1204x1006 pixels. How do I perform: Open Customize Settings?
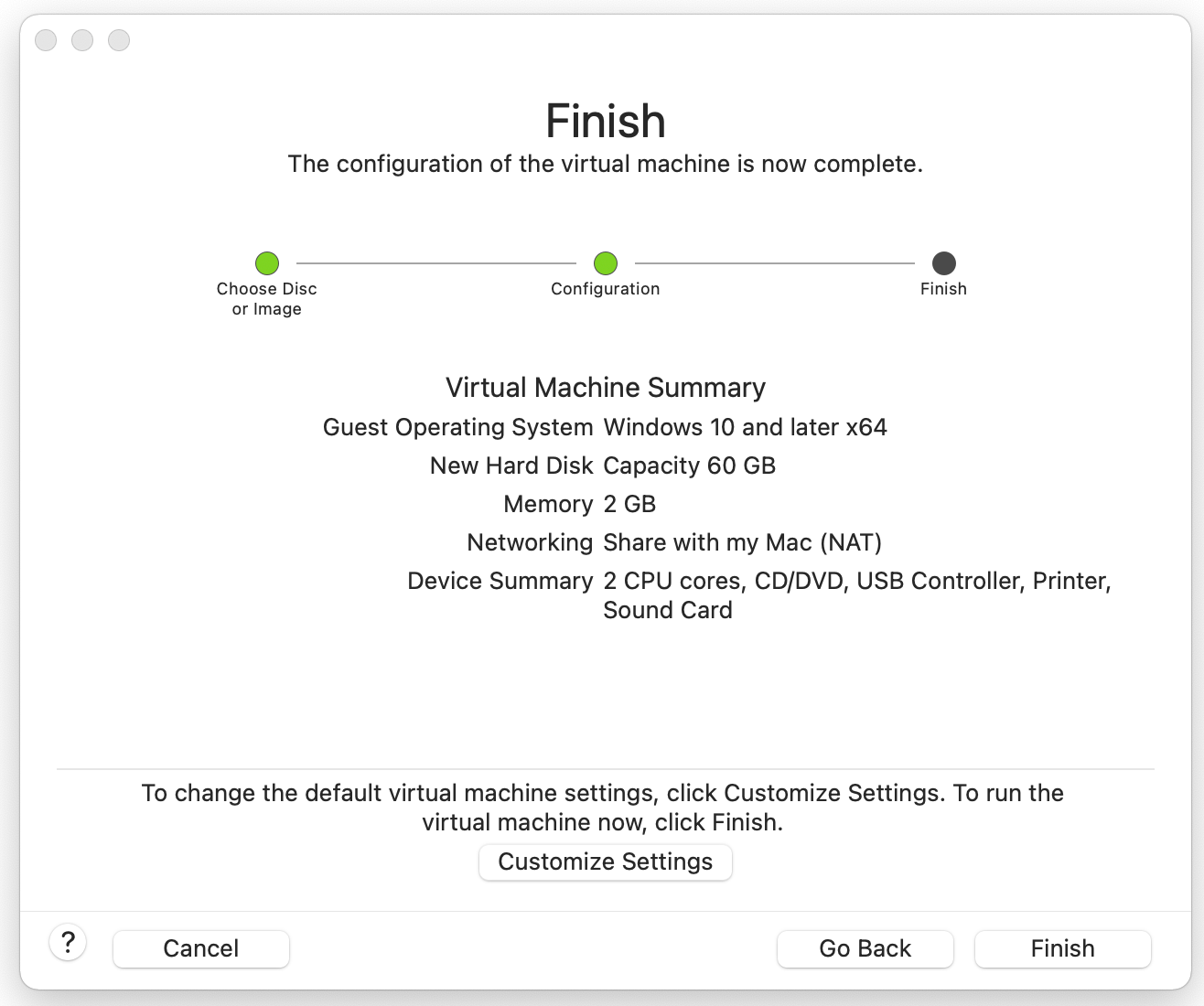coord(606,862)
